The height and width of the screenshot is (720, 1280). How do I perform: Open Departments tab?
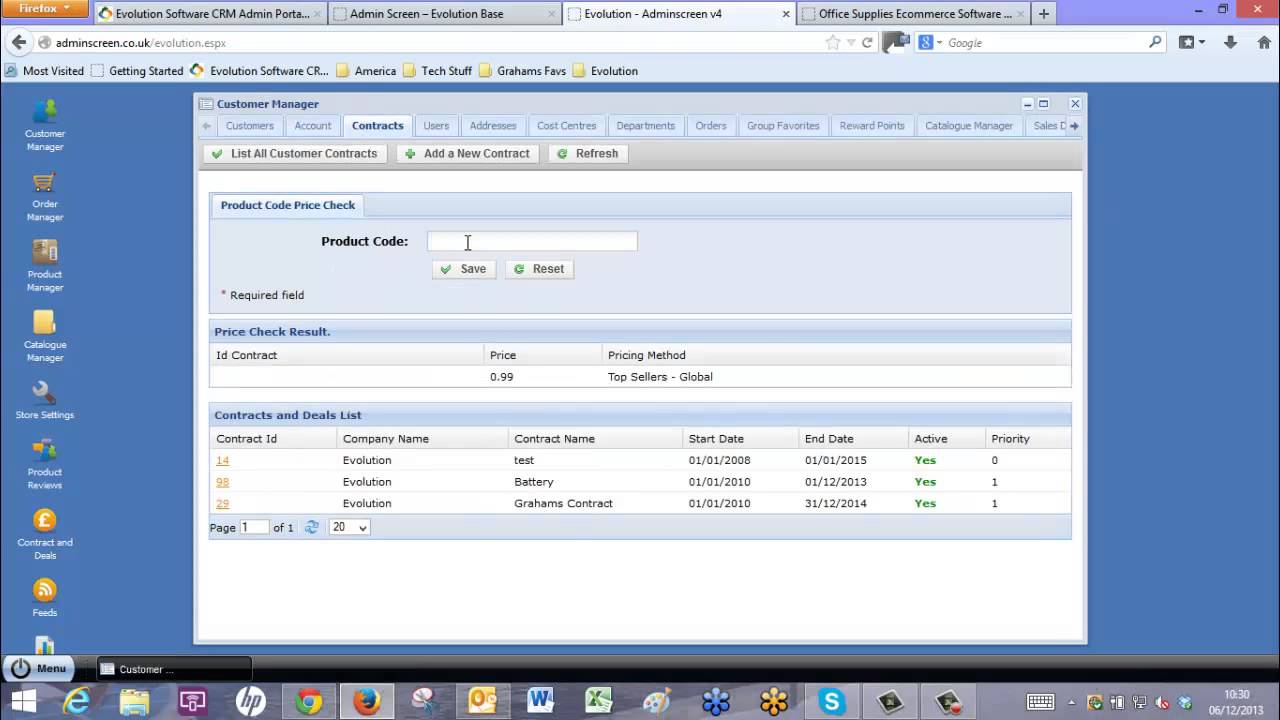645,126
